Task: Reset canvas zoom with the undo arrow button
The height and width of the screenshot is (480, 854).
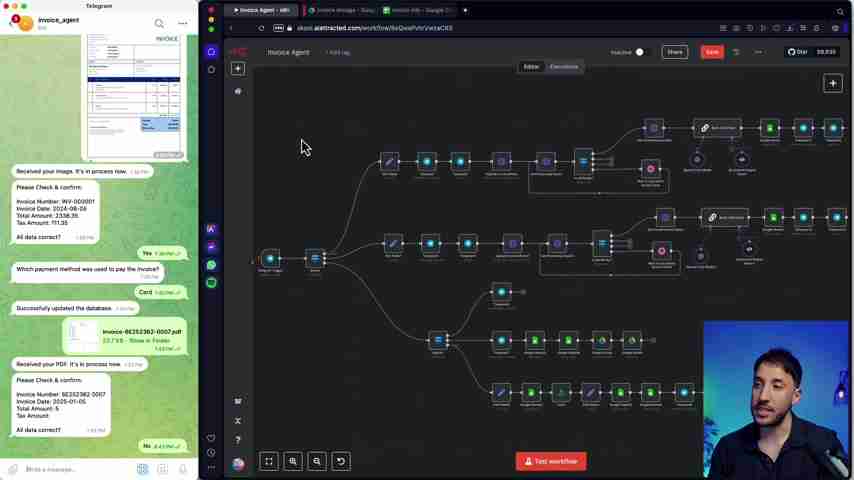Action: click(341, 461)
